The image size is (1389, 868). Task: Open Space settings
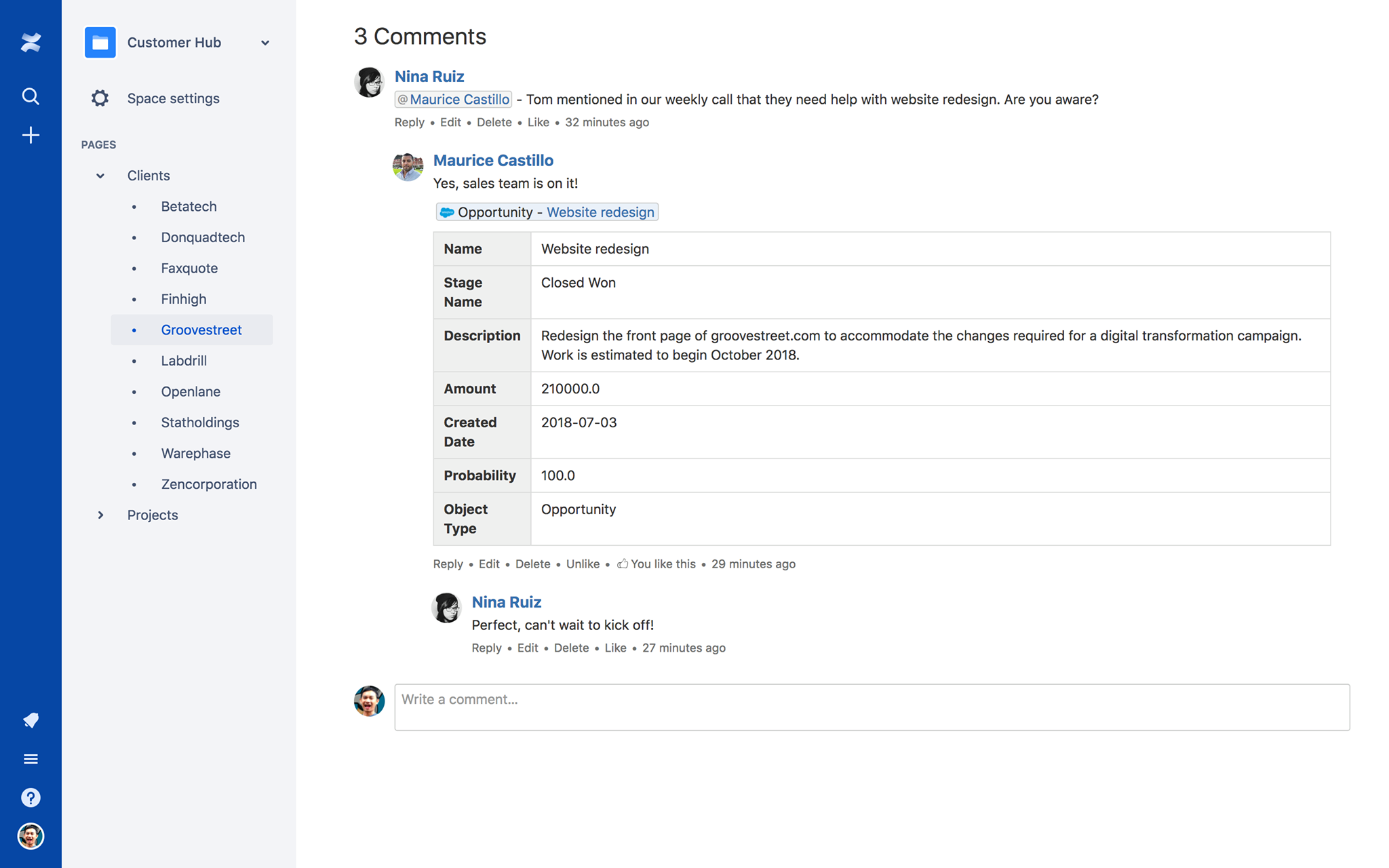(173, 98)
